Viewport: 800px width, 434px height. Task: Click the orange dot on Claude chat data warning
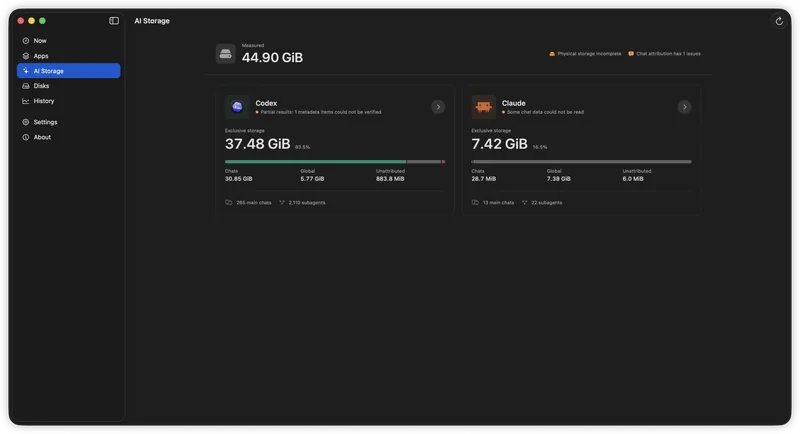(504, 112)
